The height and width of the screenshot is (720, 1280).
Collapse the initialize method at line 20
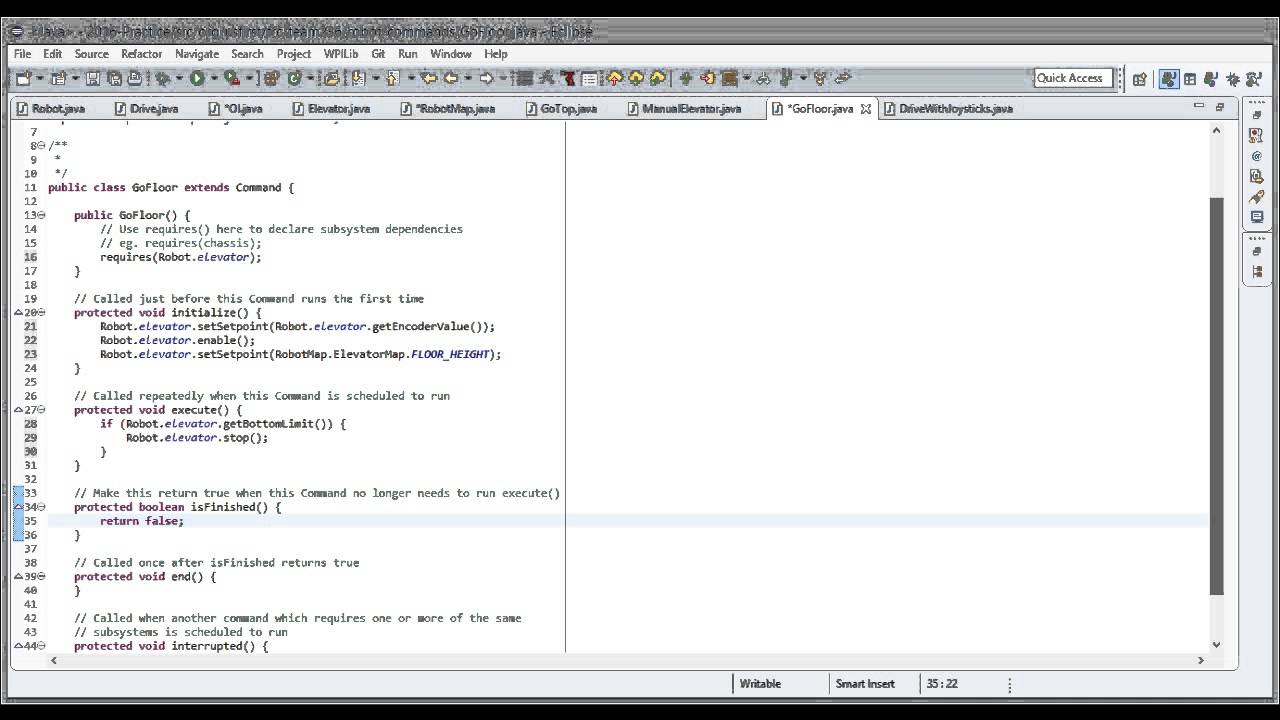click(x=42, y=312)
